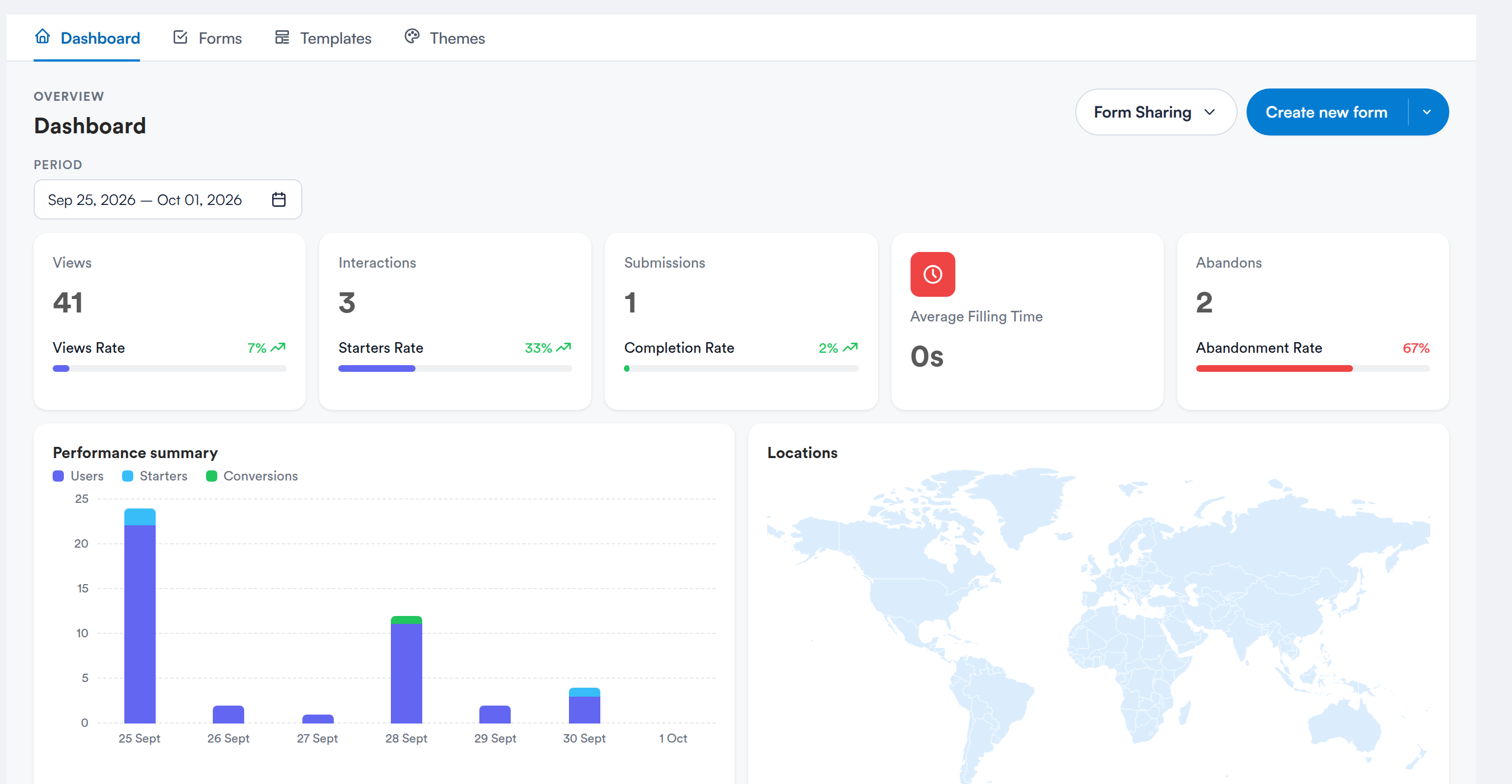This screenshot has width=1512, height=784.
Task: Go to the Templates tab
Action: (323, 38)
